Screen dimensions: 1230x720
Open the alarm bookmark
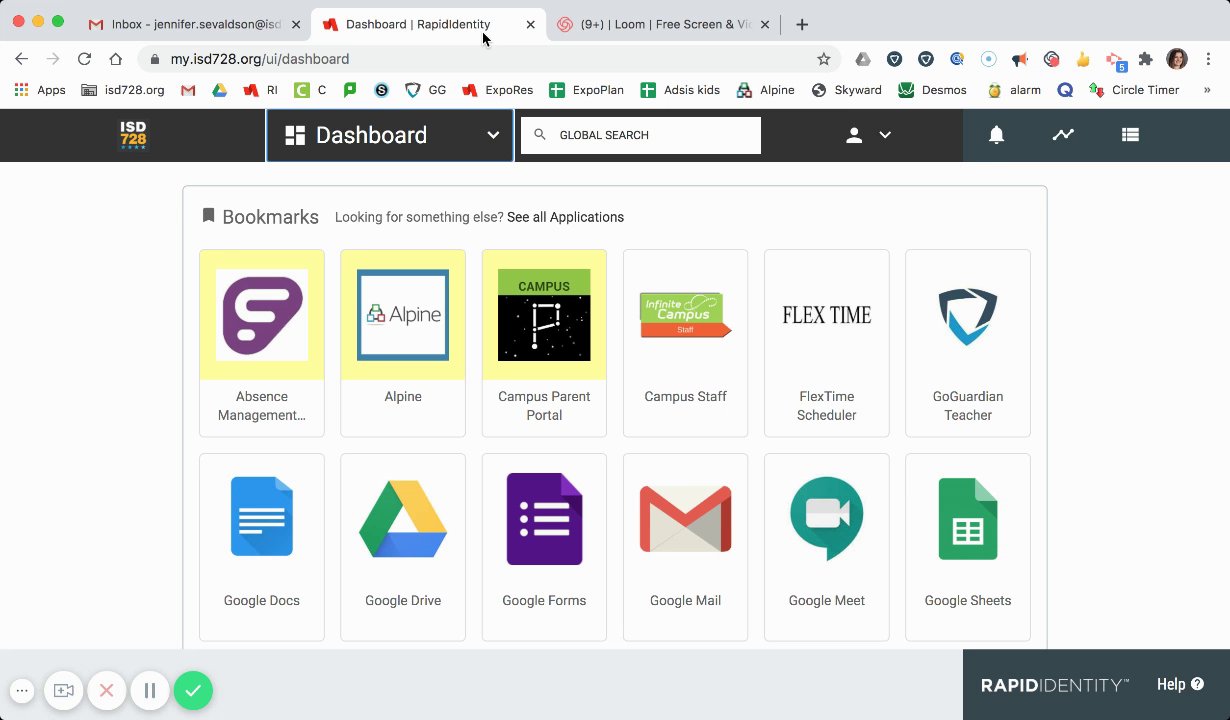pyautogui.click(x=1014, y=90)
